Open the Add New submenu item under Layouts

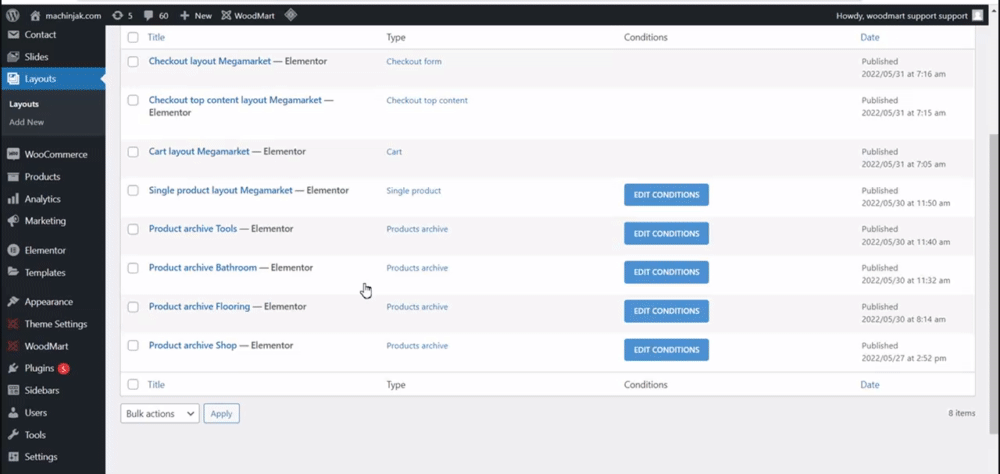pyautogui.click(x=27, y=122)
